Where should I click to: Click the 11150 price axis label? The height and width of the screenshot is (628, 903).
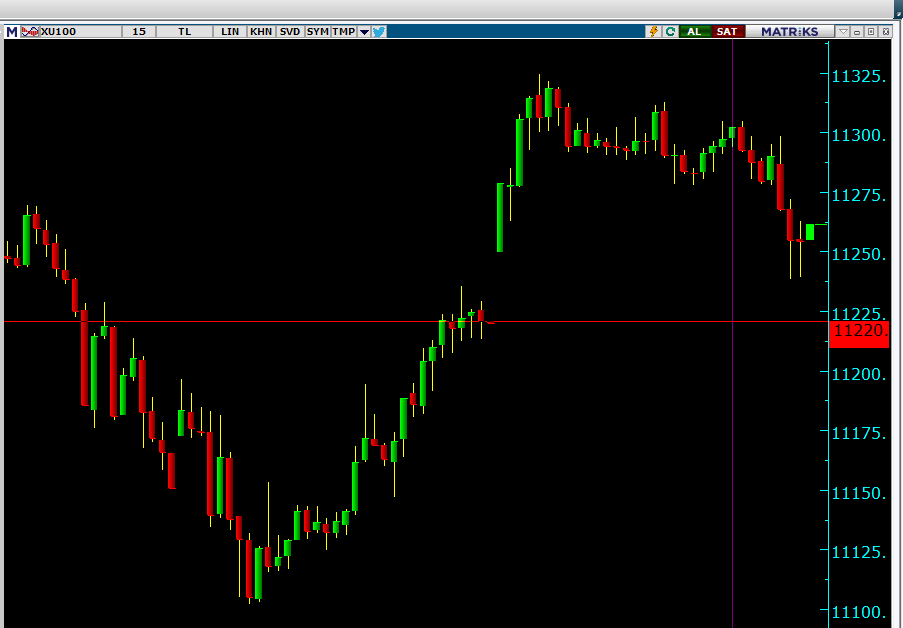pos(859,493)
